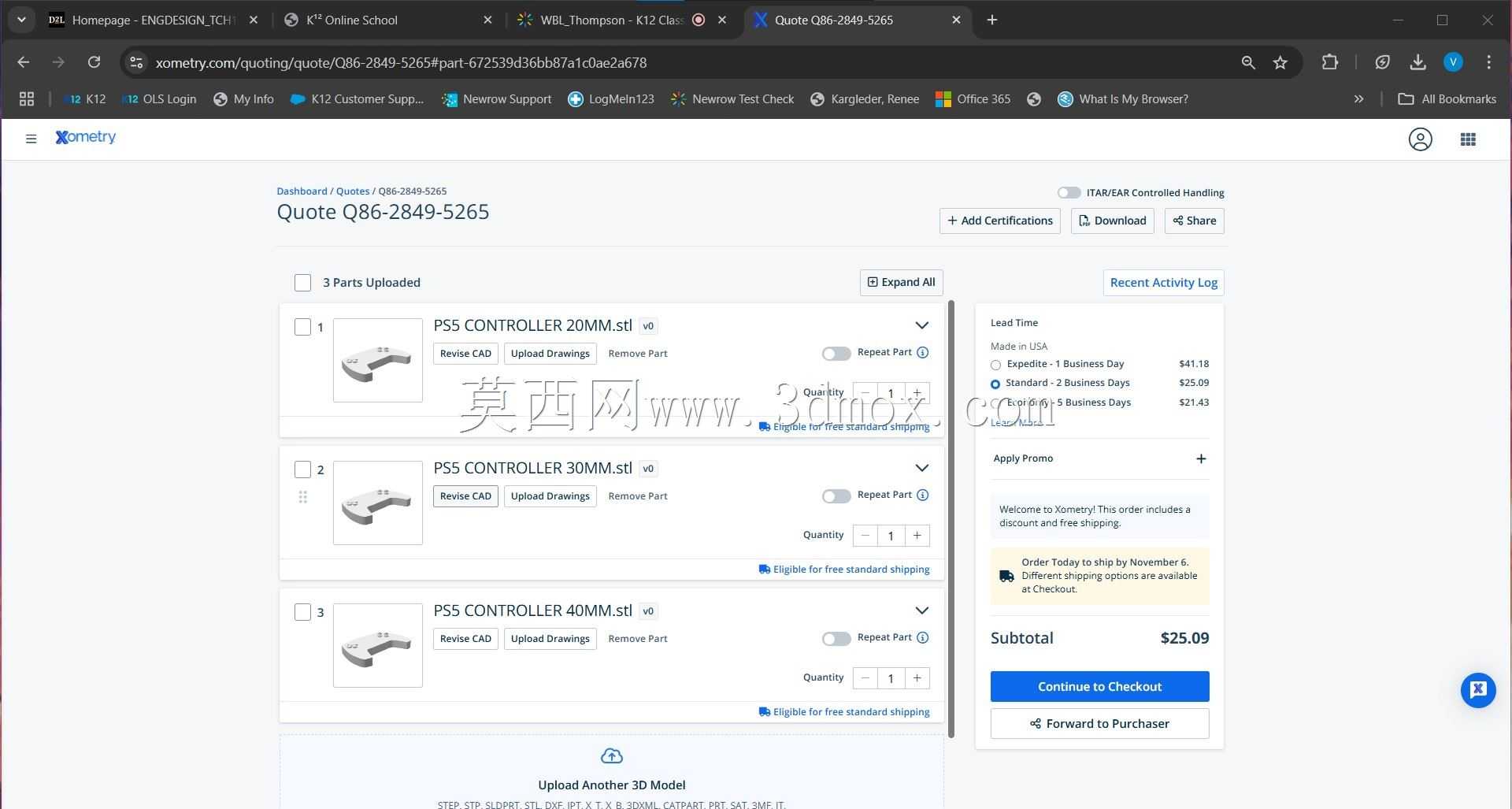Open the tab search dropdown
The image size is (1512, 809).
(x=21, y=20)
